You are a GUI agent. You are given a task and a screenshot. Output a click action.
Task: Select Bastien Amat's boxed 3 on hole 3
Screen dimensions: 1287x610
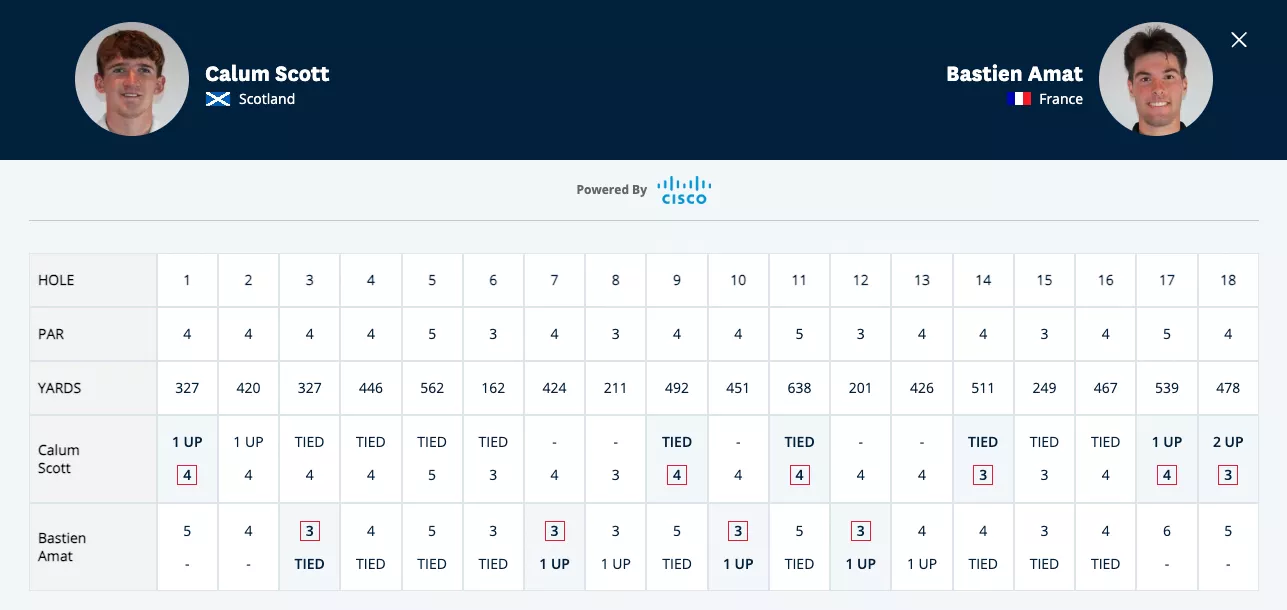[x=309, y=531]
